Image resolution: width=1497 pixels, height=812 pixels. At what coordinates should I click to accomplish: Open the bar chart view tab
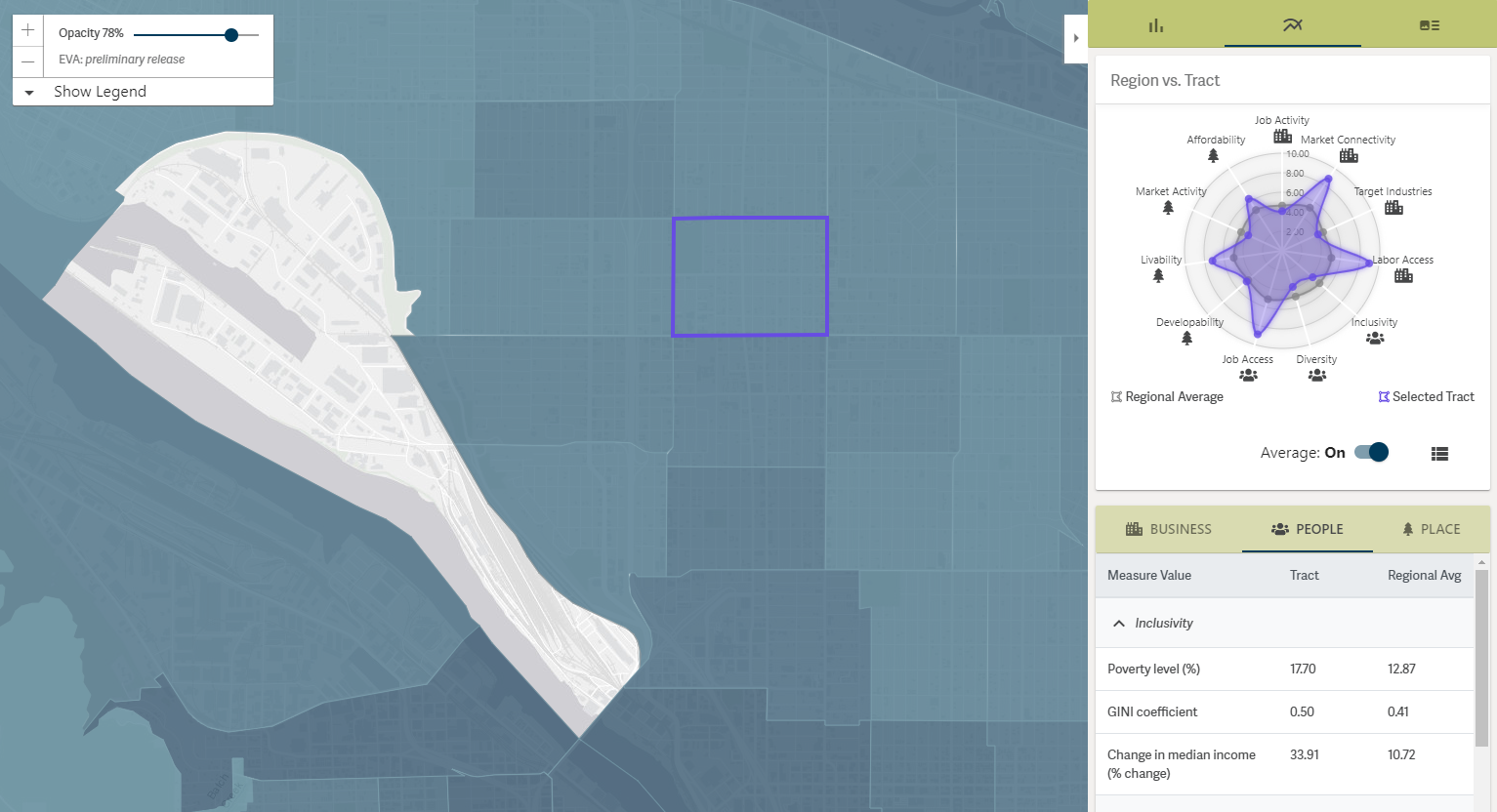click(x=1155, y=25)
